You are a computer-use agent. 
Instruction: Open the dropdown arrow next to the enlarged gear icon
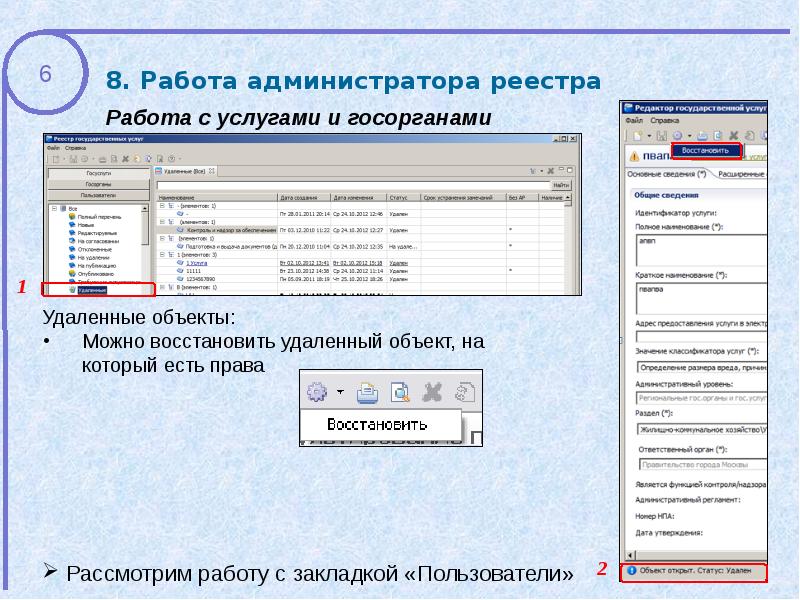tap(340, 391)
